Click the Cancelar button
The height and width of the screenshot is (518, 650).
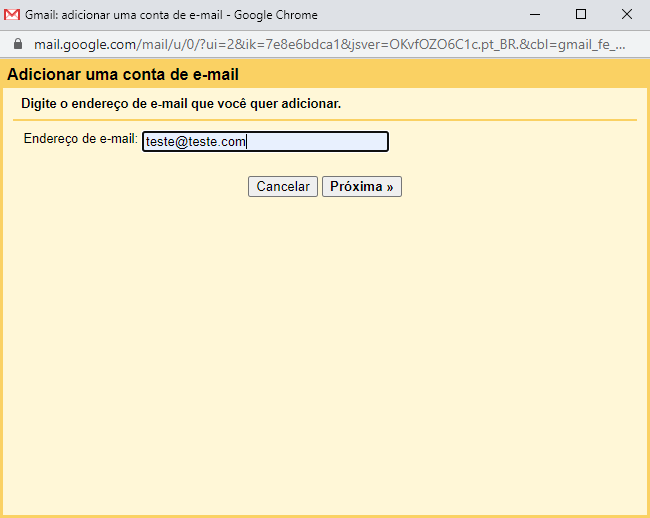[283, 187]
